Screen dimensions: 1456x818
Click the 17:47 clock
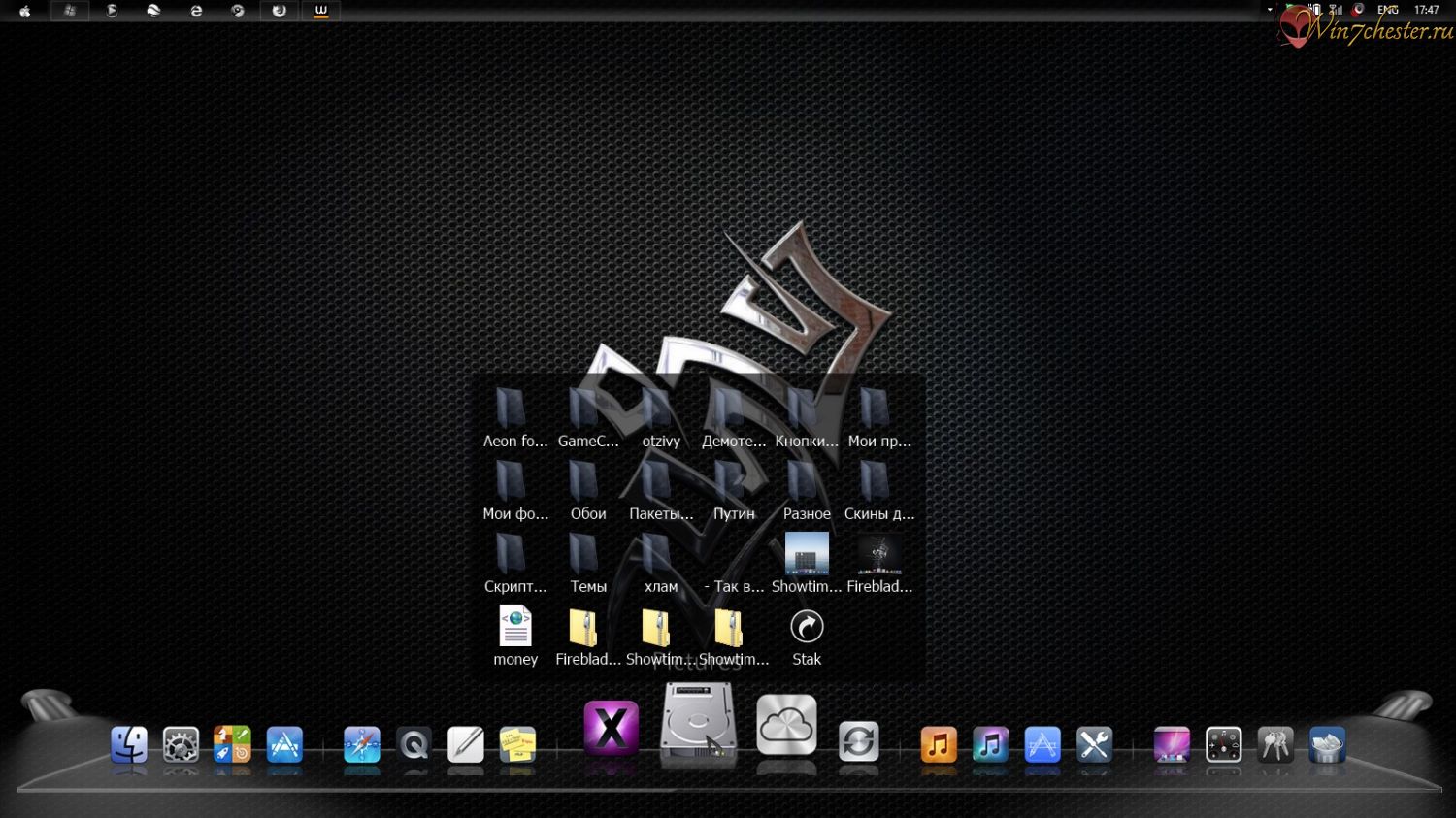1427,10
